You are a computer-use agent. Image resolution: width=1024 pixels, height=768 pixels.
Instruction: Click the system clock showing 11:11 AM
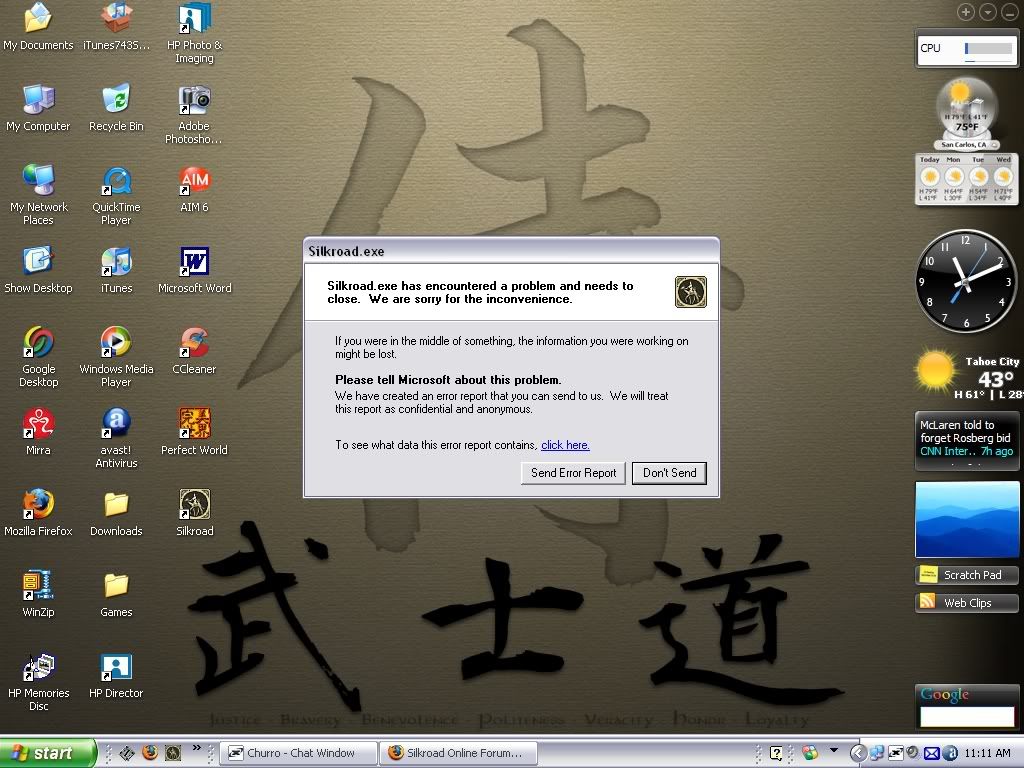(x=987, y=753)
